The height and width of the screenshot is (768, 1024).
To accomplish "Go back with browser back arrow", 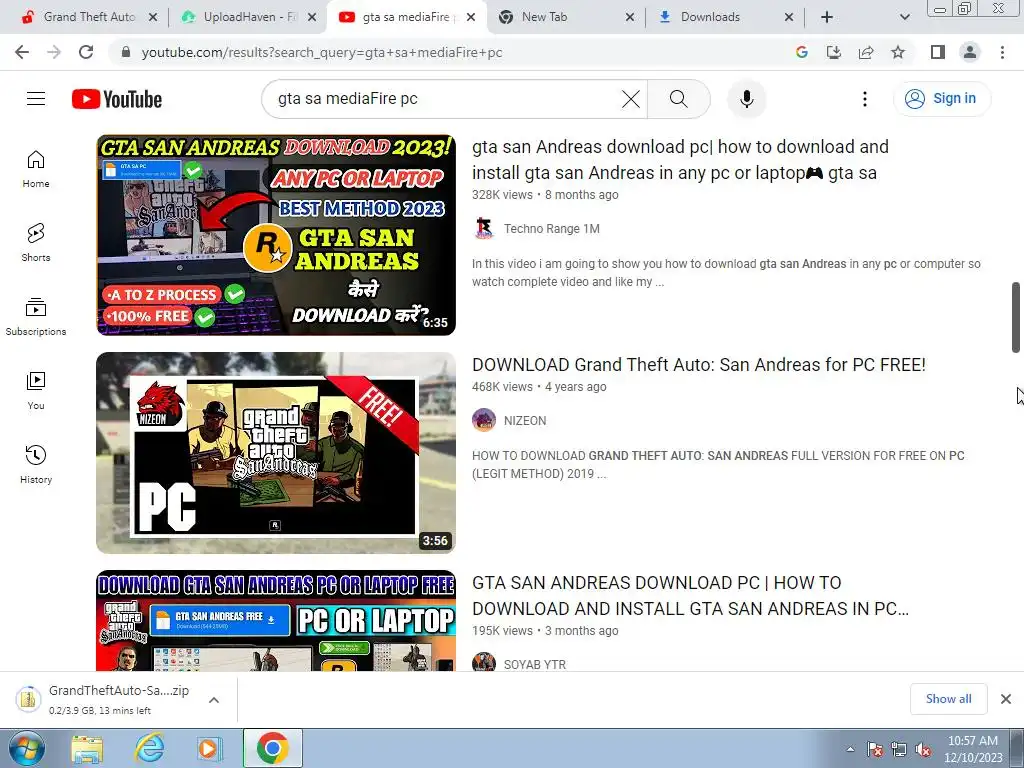I will 22,52.
